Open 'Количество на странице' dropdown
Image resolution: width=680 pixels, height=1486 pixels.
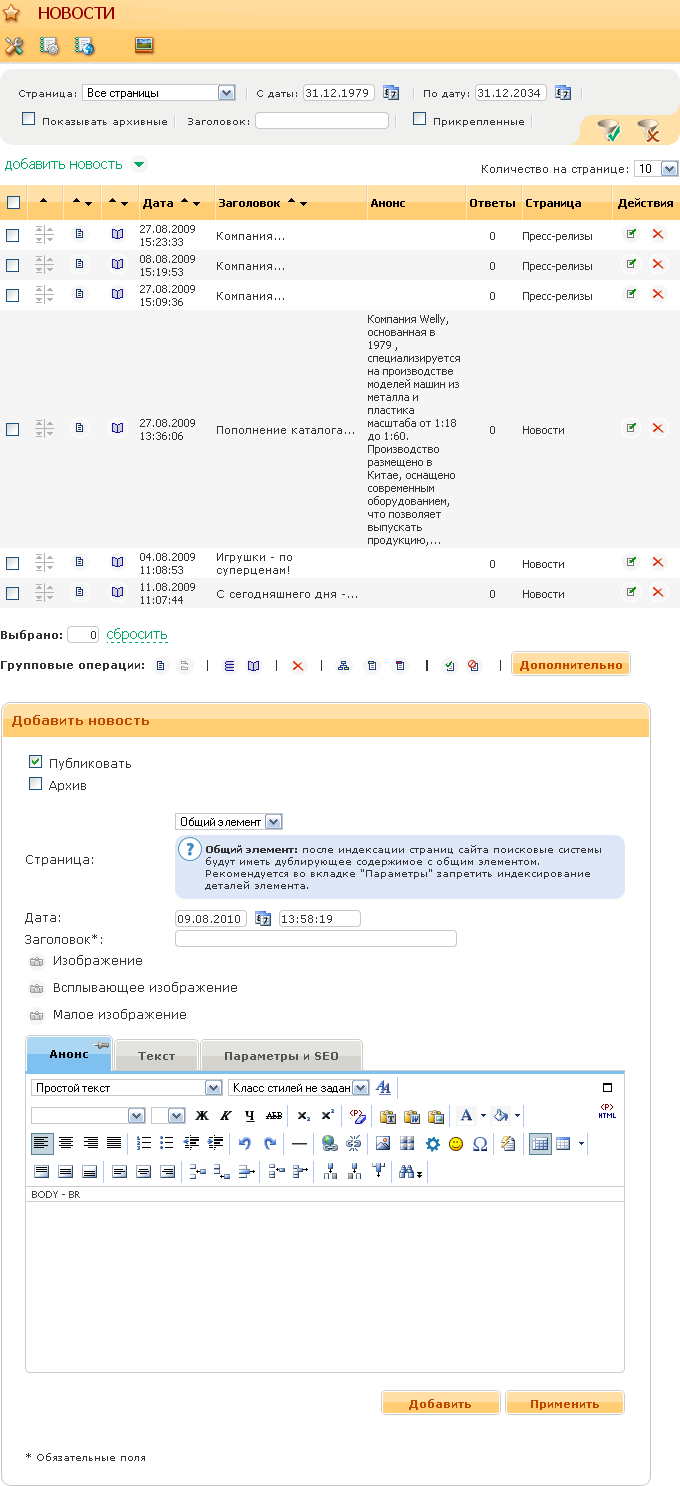657,169
